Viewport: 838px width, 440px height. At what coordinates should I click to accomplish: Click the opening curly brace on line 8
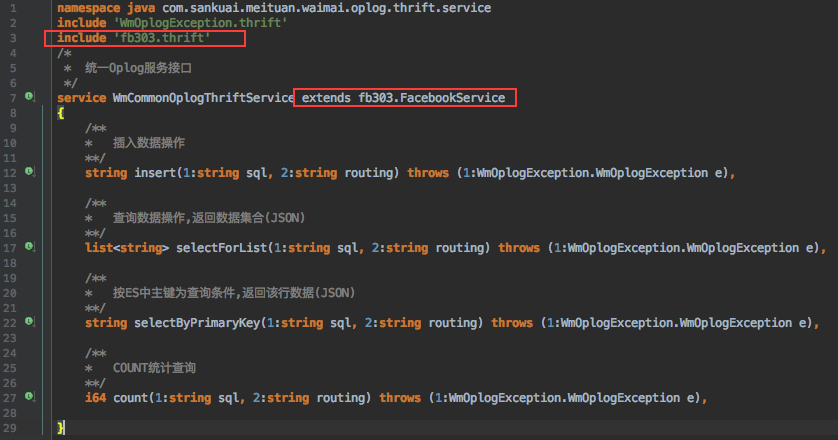60,113
